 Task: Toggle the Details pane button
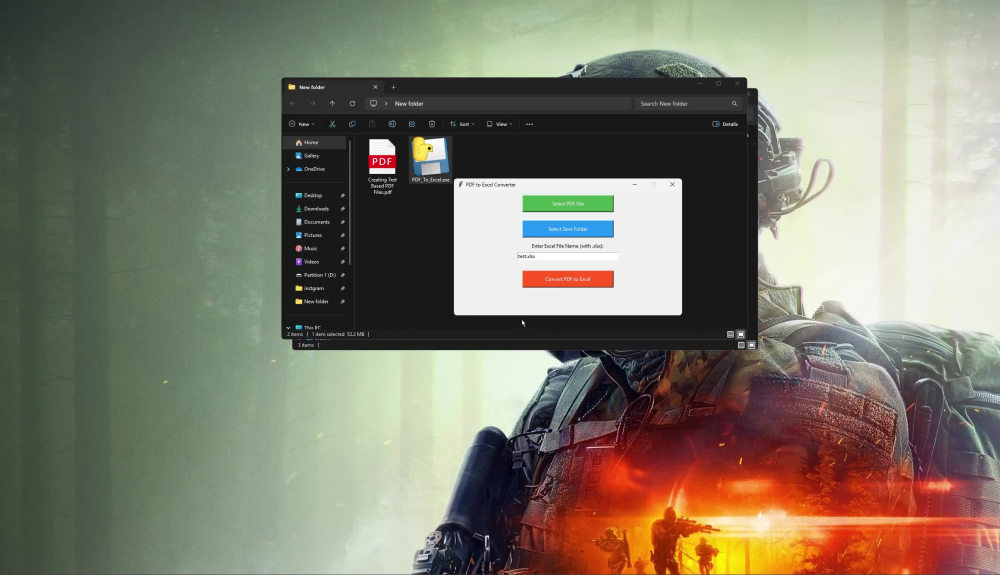725,124
